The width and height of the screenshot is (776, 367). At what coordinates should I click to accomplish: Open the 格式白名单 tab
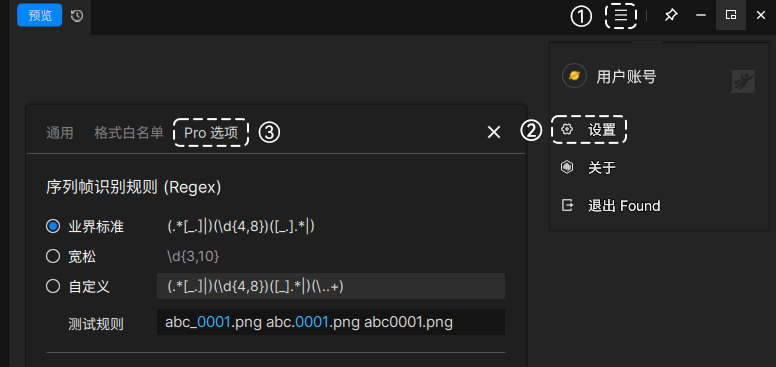click(129, 133)
